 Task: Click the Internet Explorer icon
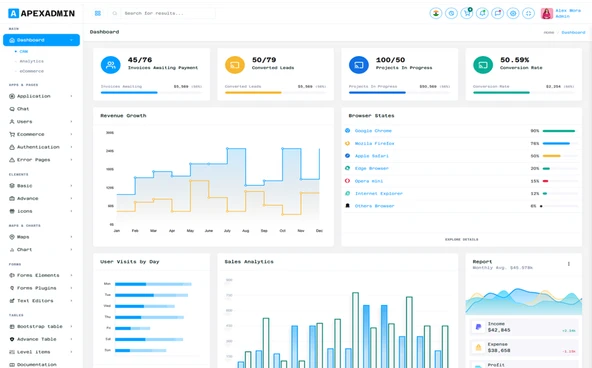click(x=347, y=193)
